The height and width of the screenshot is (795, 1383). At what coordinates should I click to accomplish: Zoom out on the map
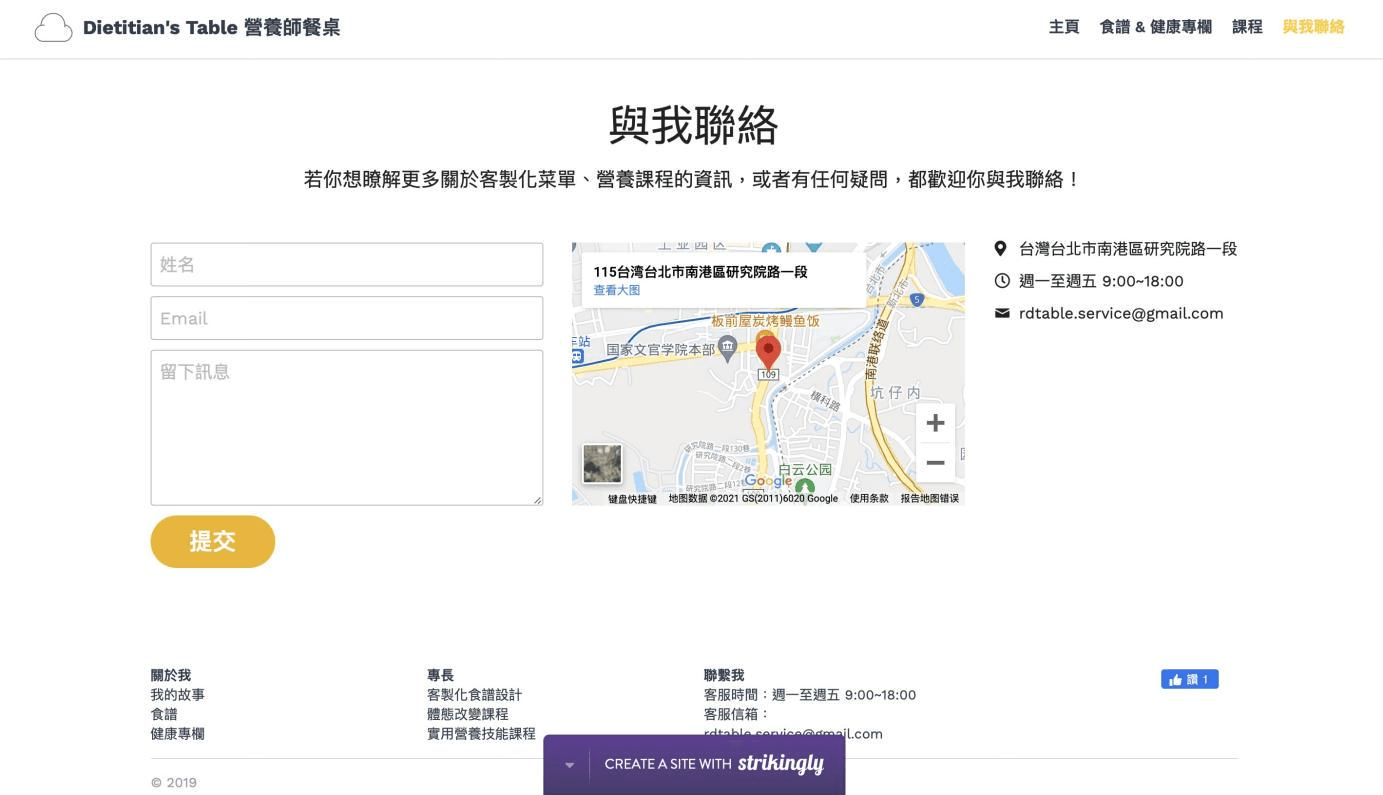click(x=935, y=463)
